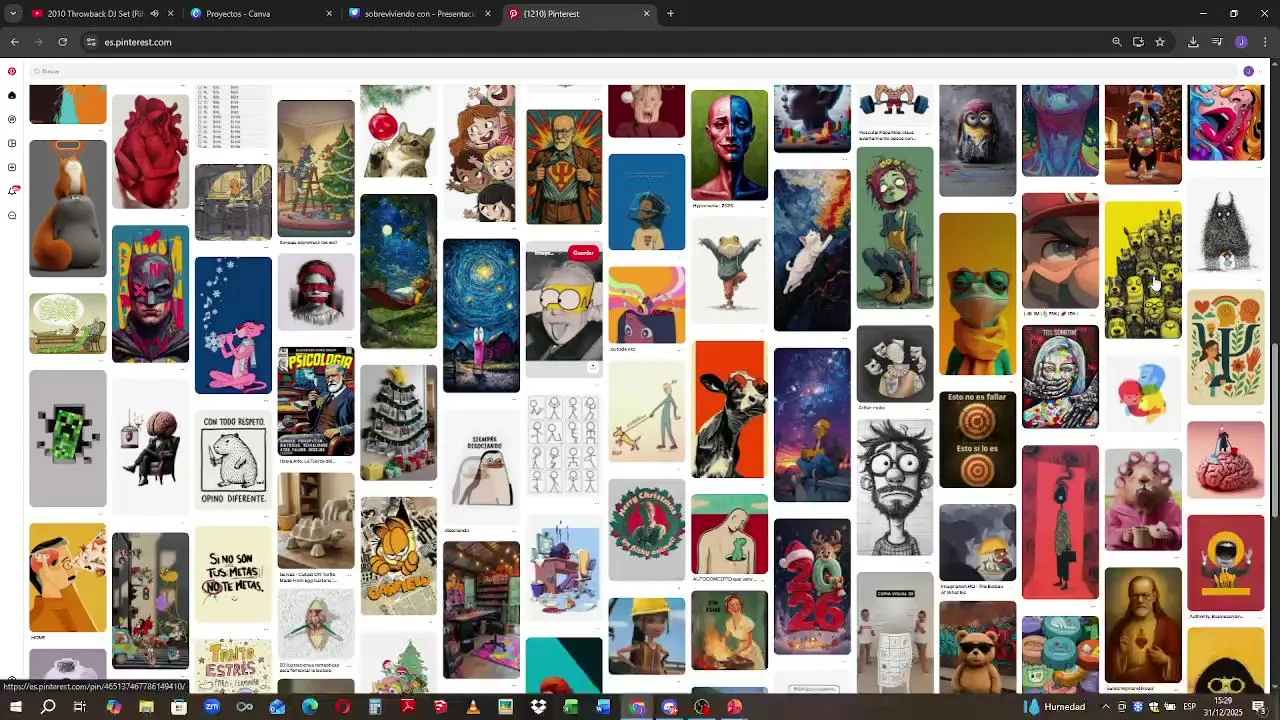Go back with the browser back arrow
This screenshot has height=720, width=1280.
(14, 42)
